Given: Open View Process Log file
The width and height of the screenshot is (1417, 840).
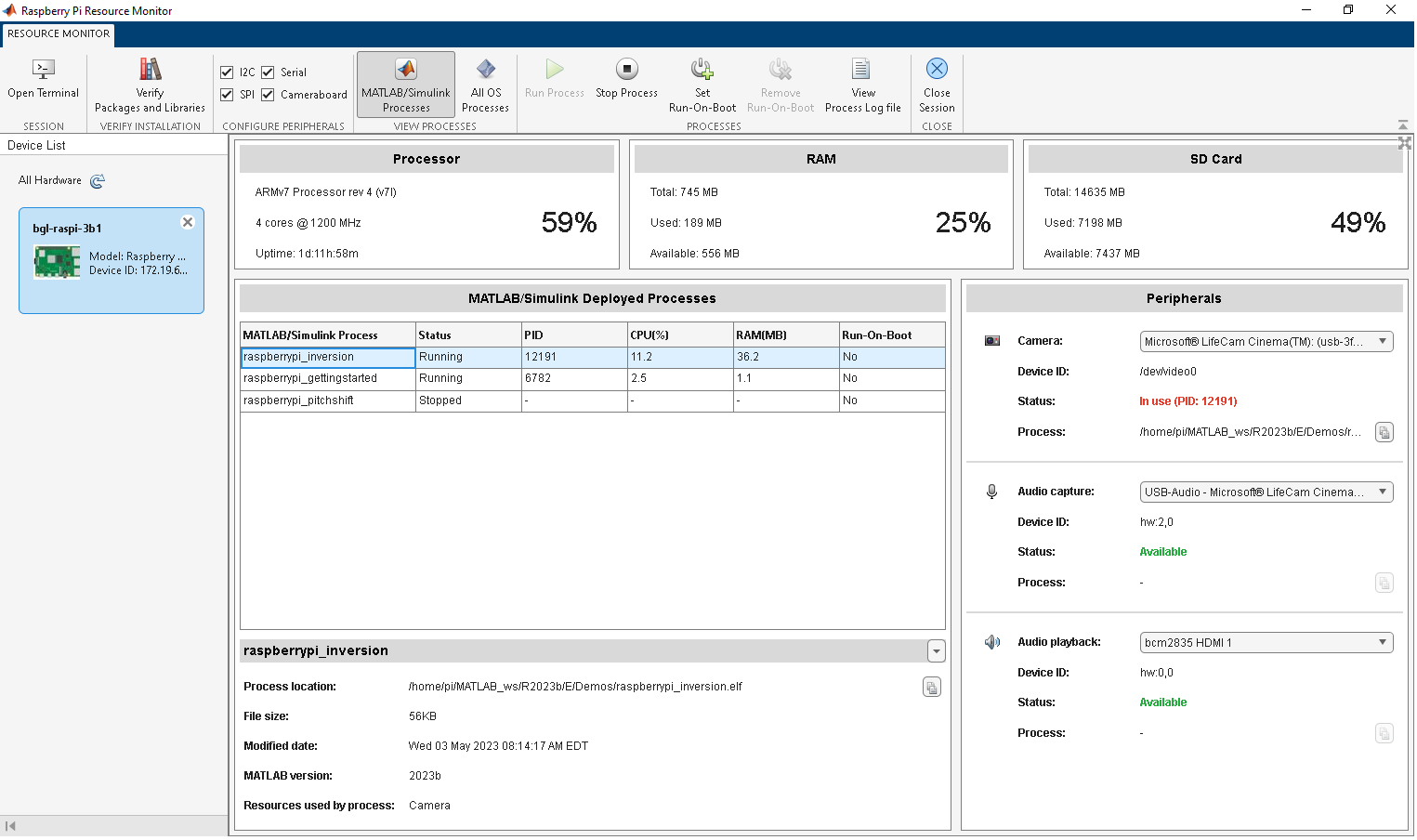Looking at the screenshot, I should pyautogui.click(x=861, y=71).
